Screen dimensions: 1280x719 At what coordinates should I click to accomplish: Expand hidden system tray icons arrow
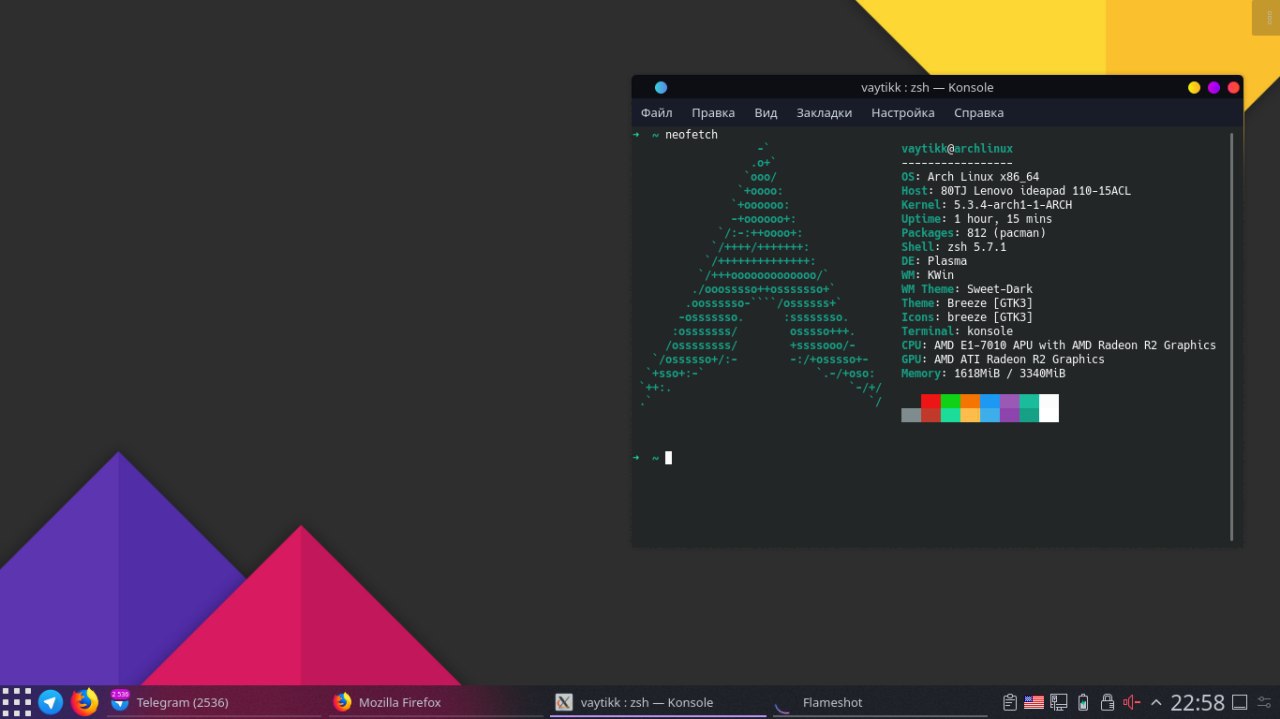[1156, 702]
